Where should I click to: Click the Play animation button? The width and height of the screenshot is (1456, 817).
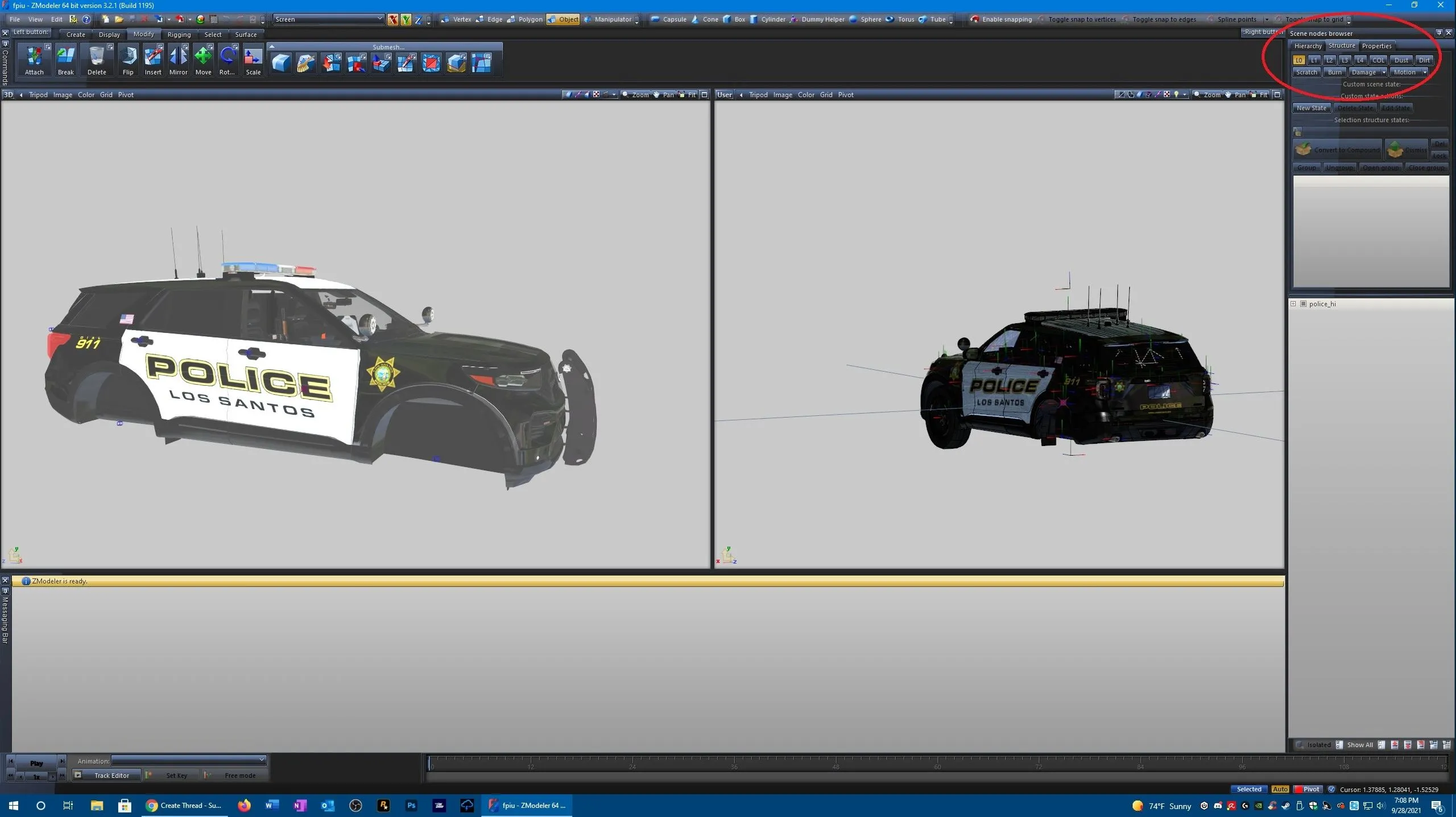tap(36, 762)
